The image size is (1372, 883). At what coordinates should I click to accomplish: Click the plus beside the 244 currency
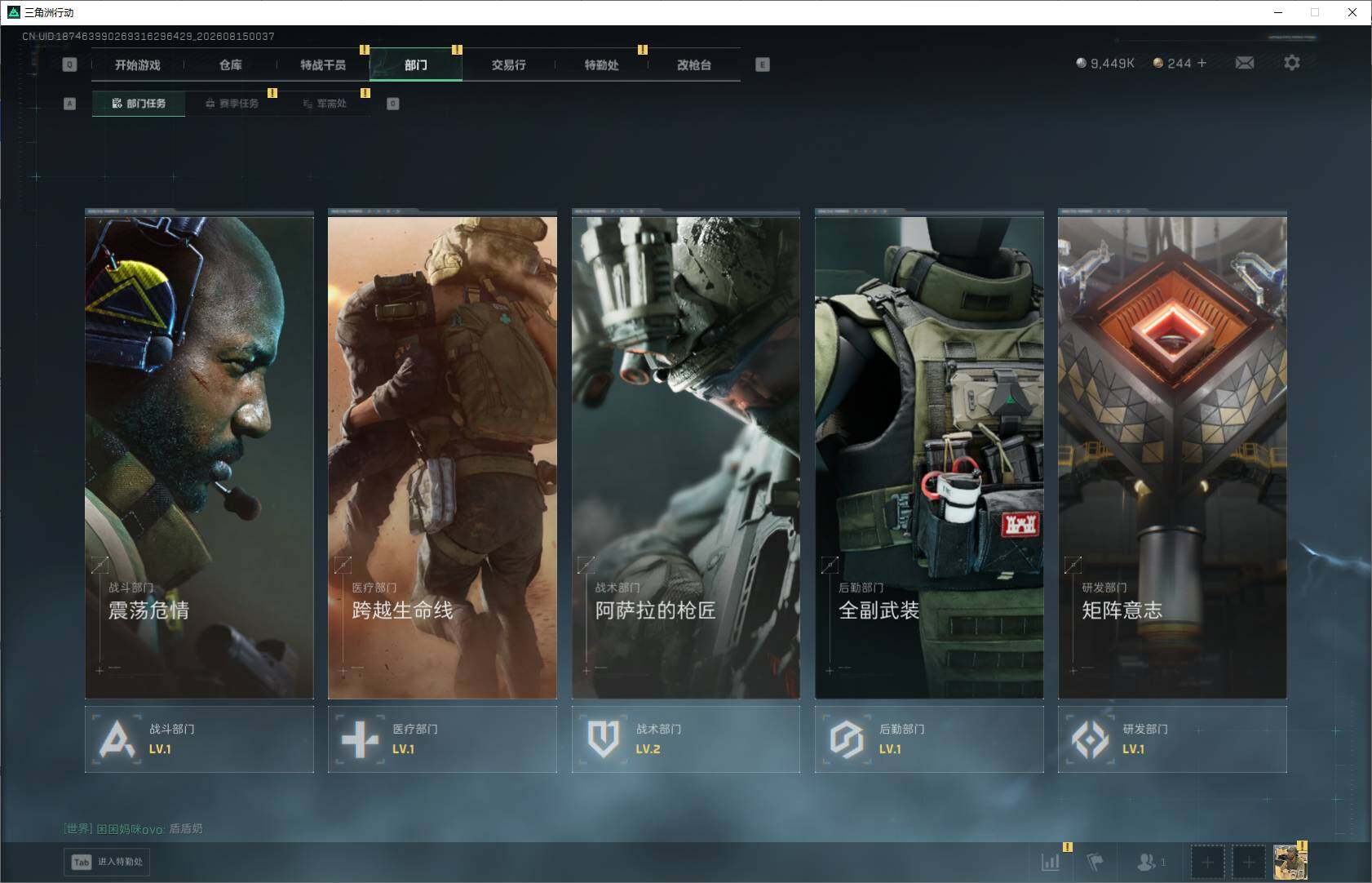1202,63
